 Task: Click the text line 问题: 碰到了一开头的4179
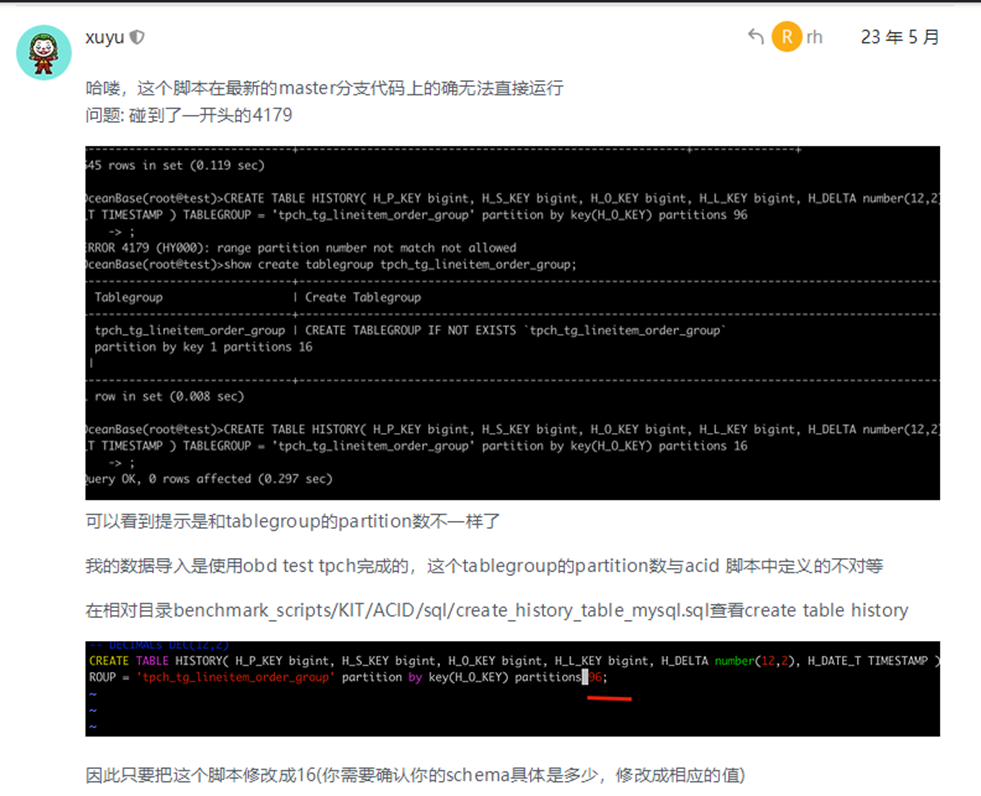[x=189, y=115]
